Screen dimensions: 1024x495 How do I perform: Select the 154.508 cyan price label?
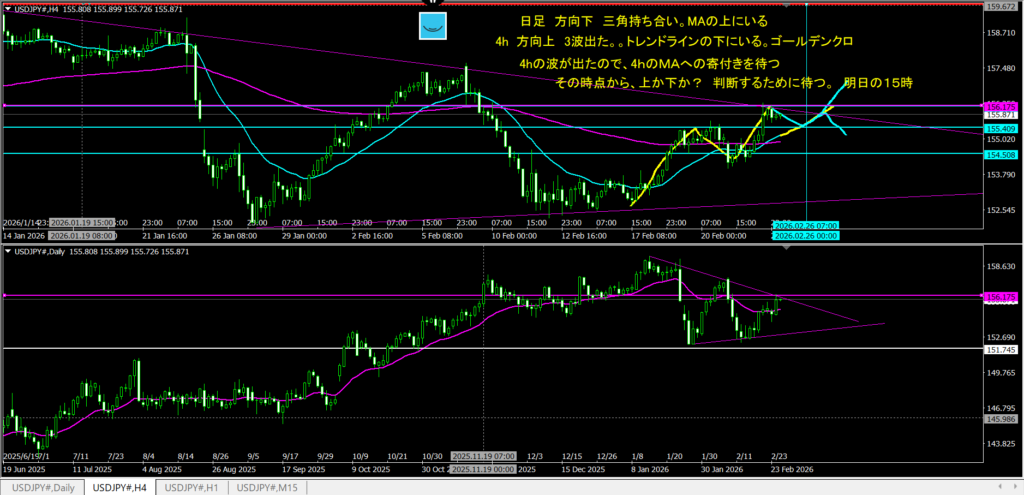1002,154
